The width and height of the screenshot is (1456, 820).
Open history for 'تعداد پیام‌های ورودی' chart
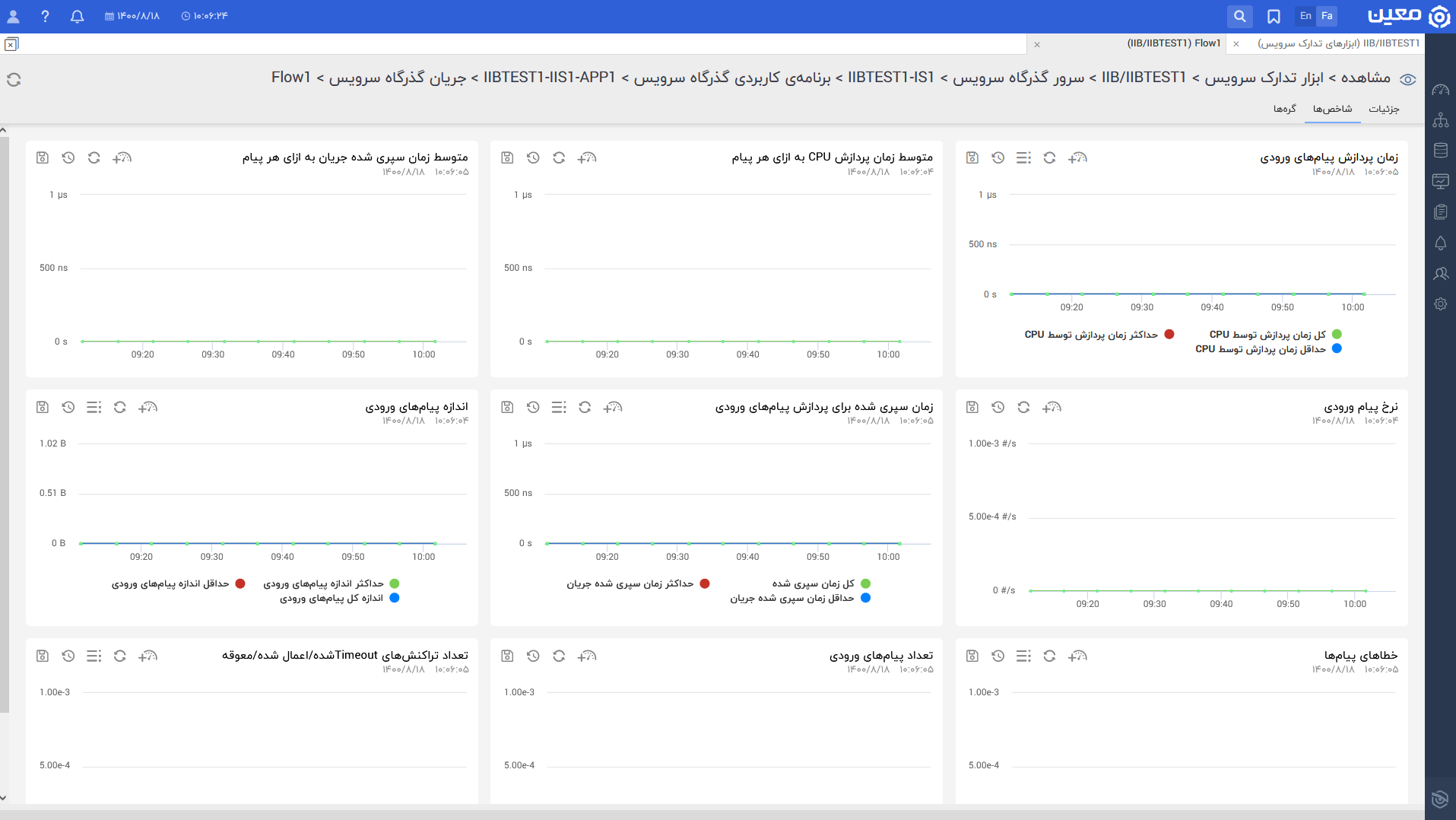pos(533,656)
